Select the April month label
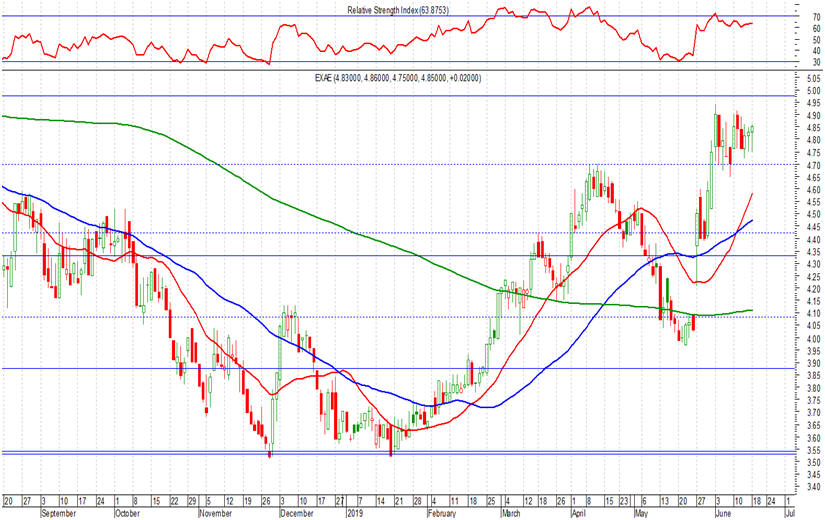This screenshot has width=825, height=520. [579, 513]
